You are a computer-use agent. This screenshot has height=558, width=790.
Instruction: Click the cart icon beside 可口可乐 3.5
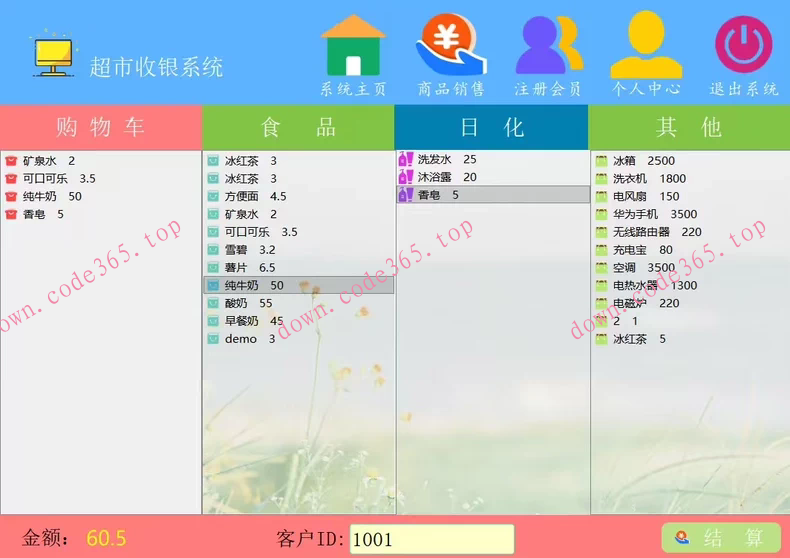point(11,179)
